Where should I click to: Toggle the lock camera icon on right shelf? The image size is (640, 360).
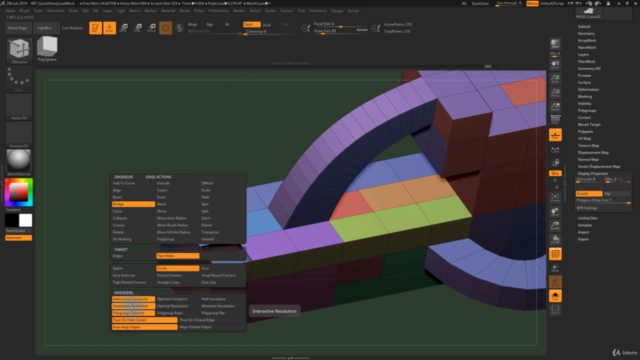(x=555, y=163)
